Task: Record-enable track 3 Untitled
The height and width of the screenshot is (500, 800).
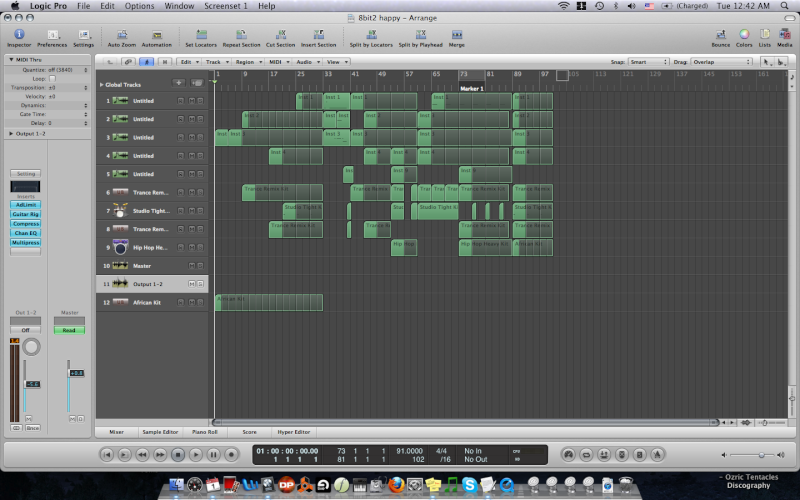Action: pyautogui.click(x=181, y=137)
